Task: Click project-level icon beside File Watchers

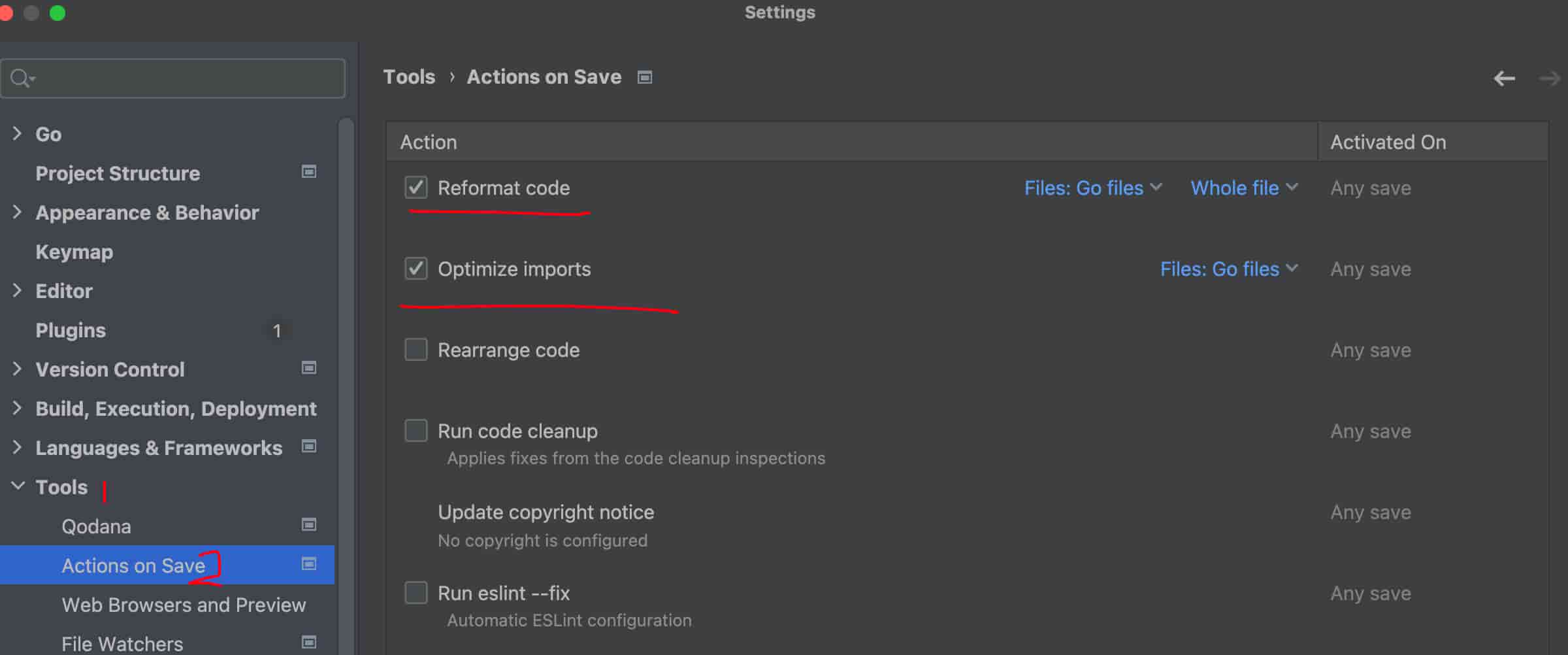Action: 309,643
